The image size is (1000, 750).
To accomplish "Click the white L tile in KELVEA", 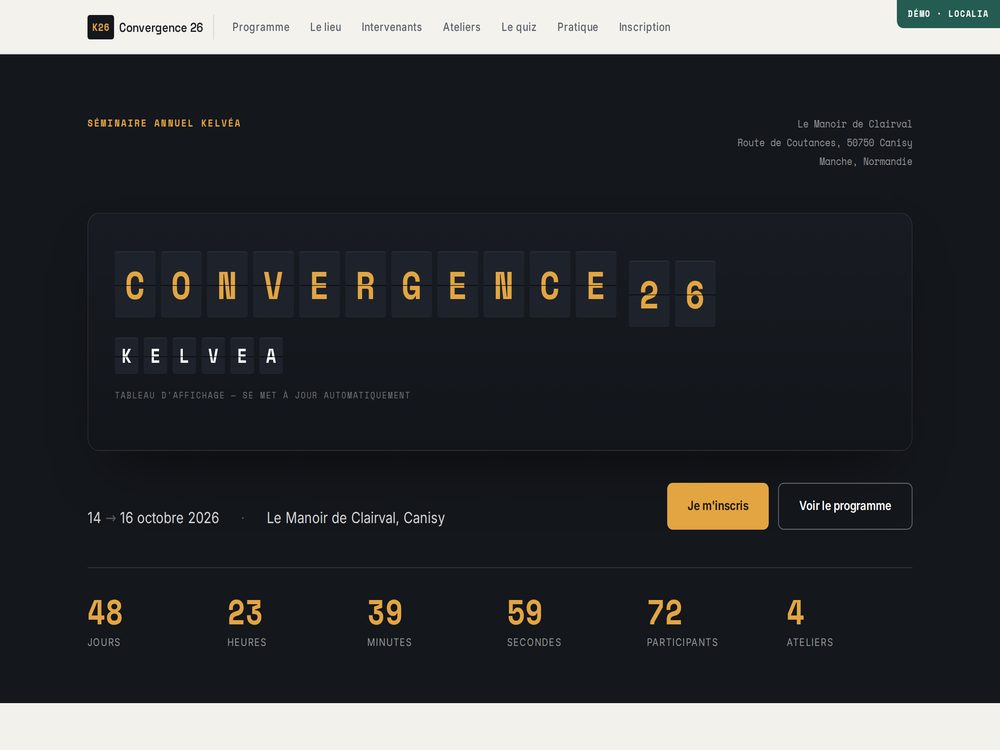I will point(184,355).
